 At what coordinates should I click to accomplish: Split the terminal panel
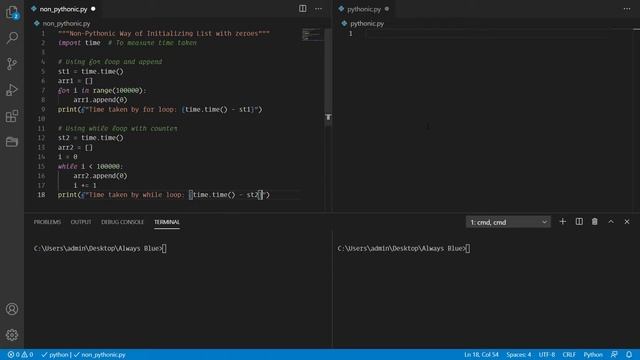[579, 222]
